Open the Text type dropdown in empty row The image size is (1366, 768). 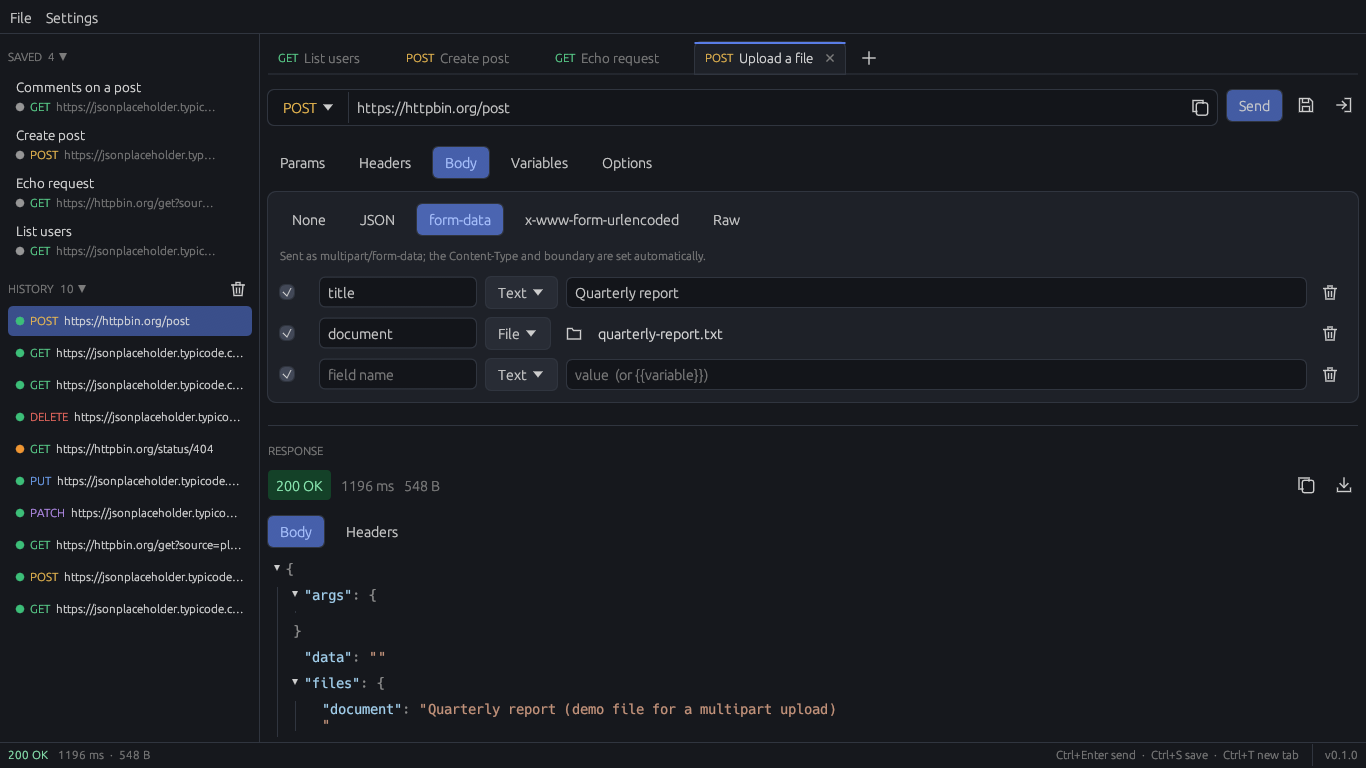click(521, 375)
